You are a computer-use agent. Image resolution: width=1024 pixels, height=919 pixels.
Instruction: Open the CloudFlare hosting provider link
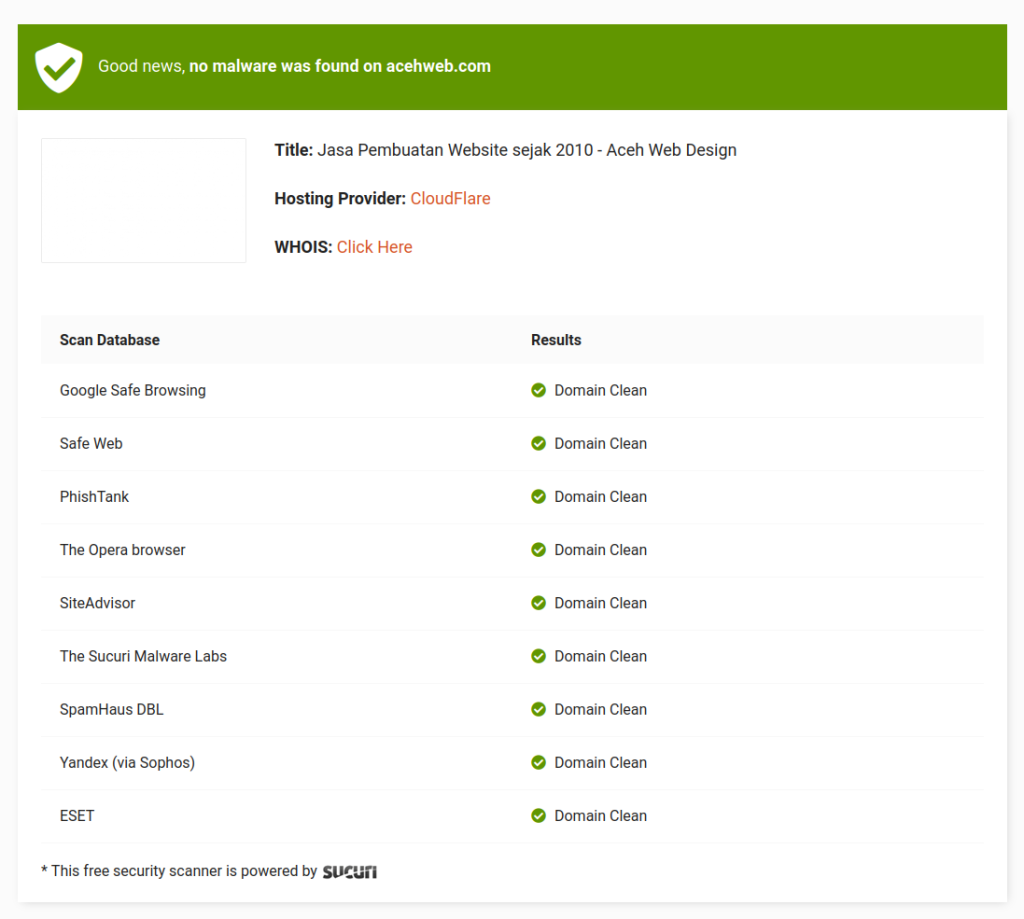450,198
